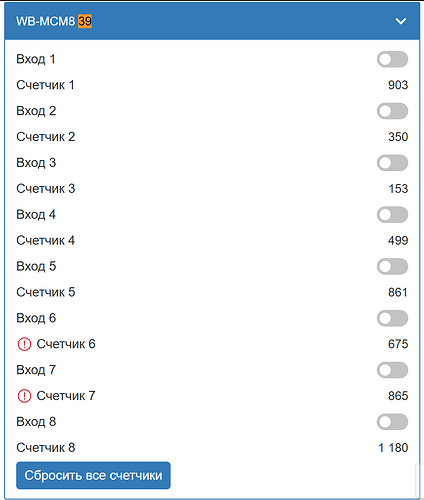Select the Счетчик 8 value 1 180
Image resolution: width=424 pixels, height=500 pixels.
tap(393, 448)
